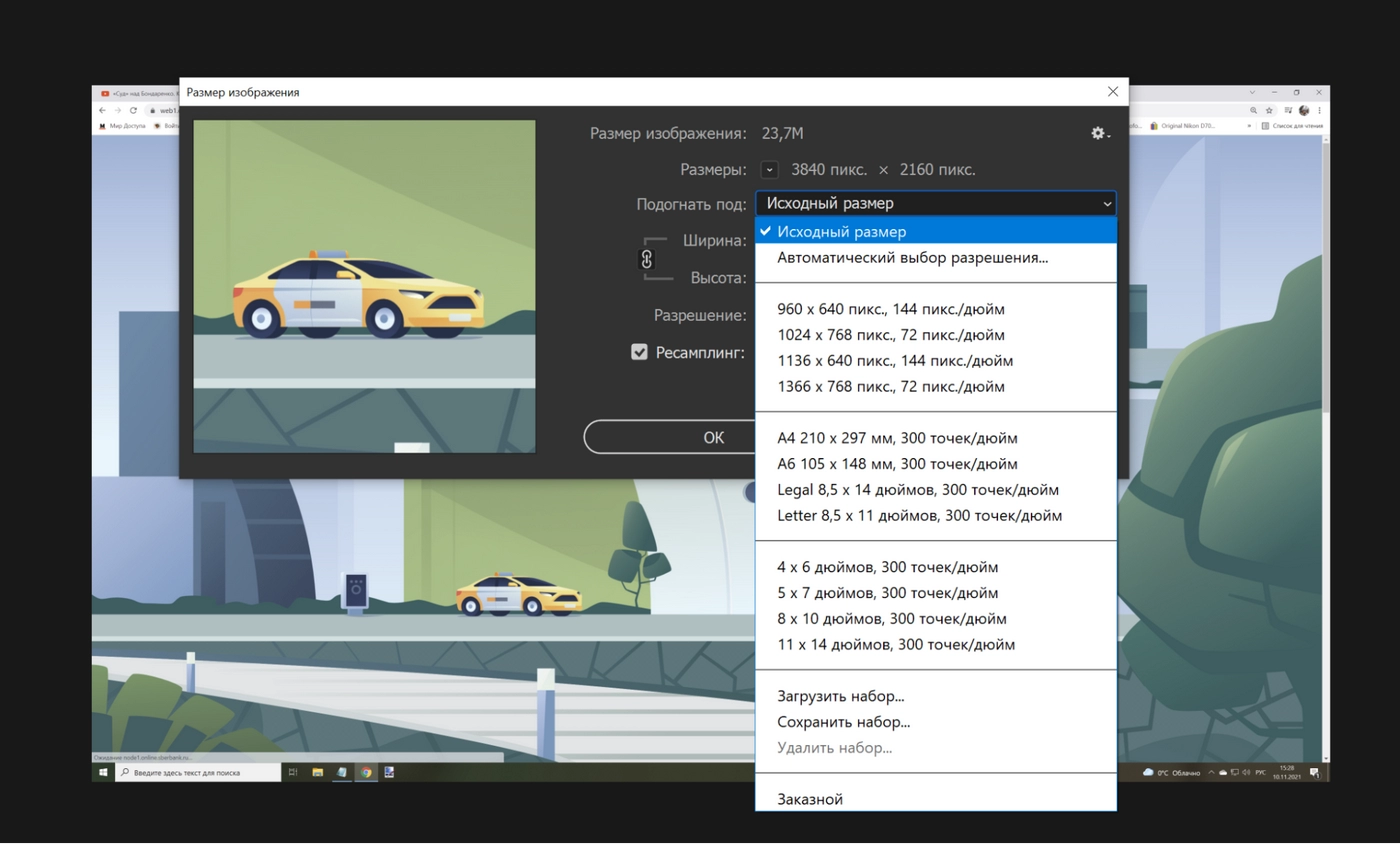Open Task View on the taskbar
The height and width of the screenshot is (844, 1400).
click(293, 772)
